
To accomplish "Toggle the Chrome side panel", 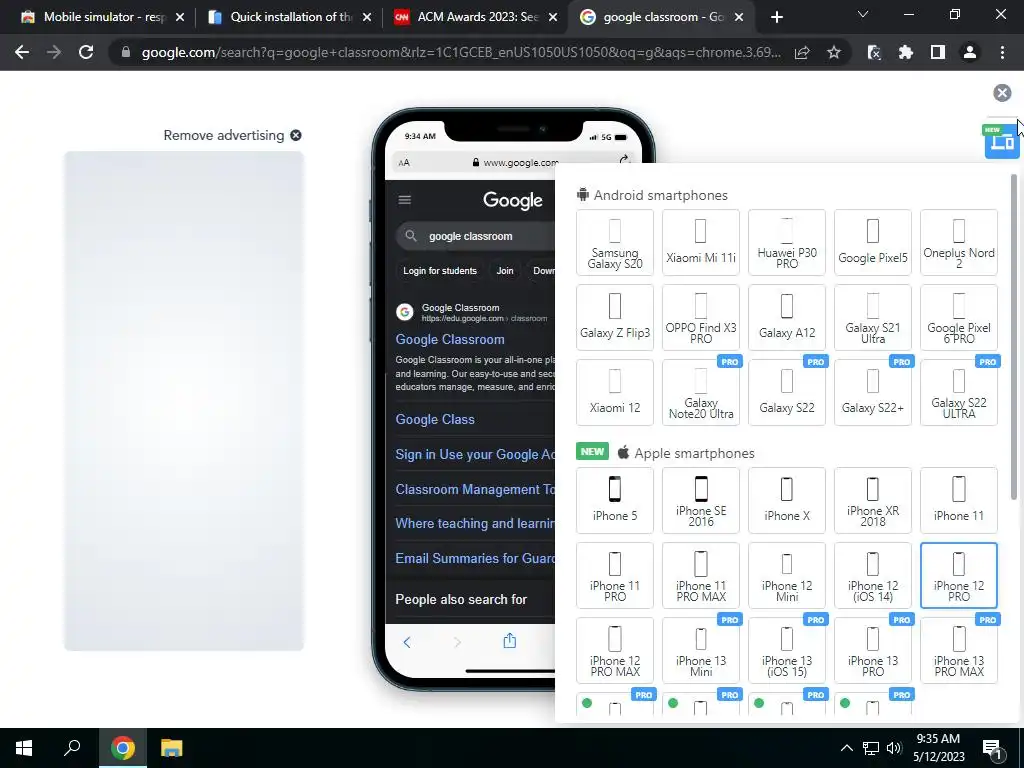I will [x=938, y=52].
